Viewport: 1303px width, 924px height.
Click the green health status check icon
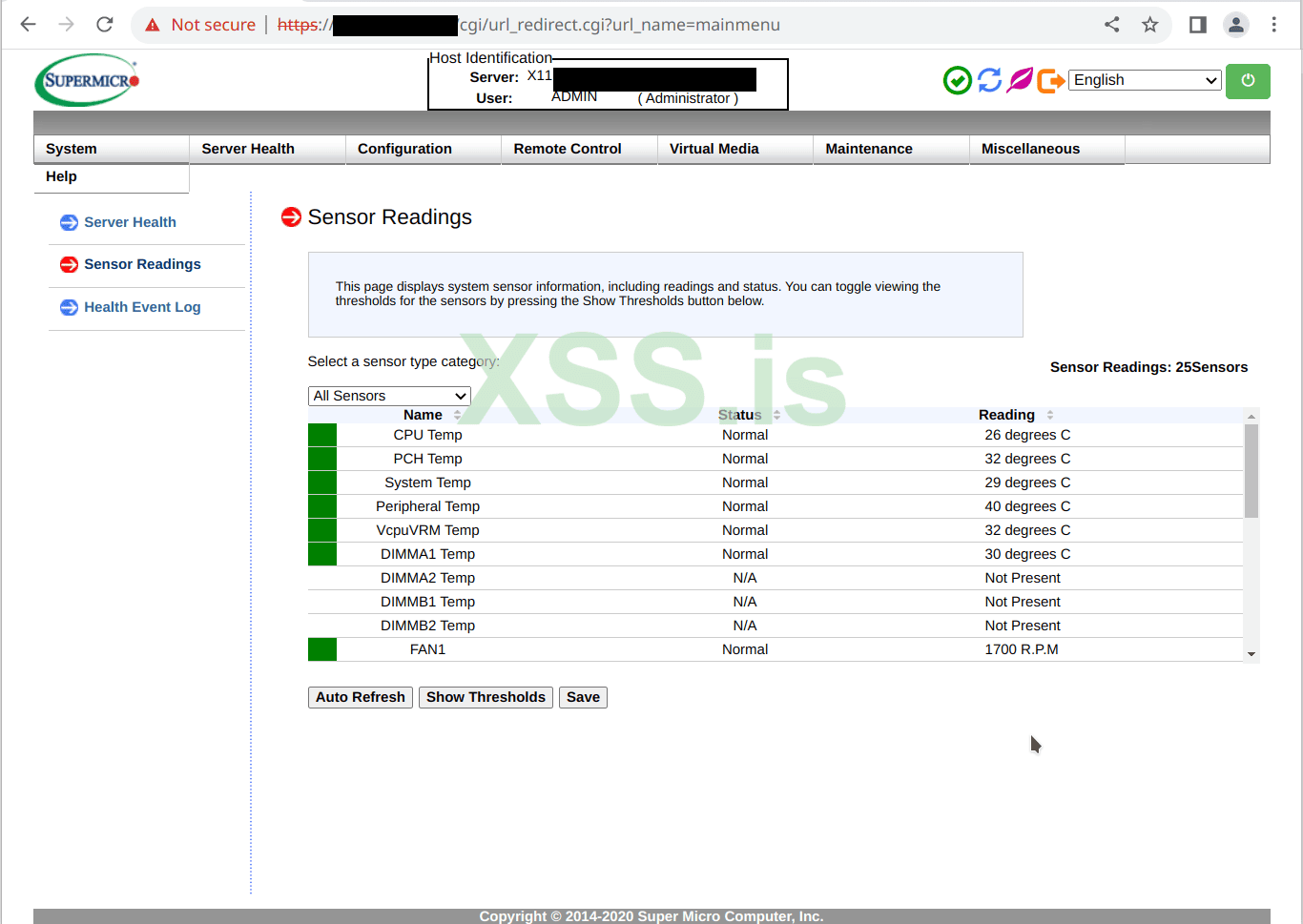click(957, 80)
